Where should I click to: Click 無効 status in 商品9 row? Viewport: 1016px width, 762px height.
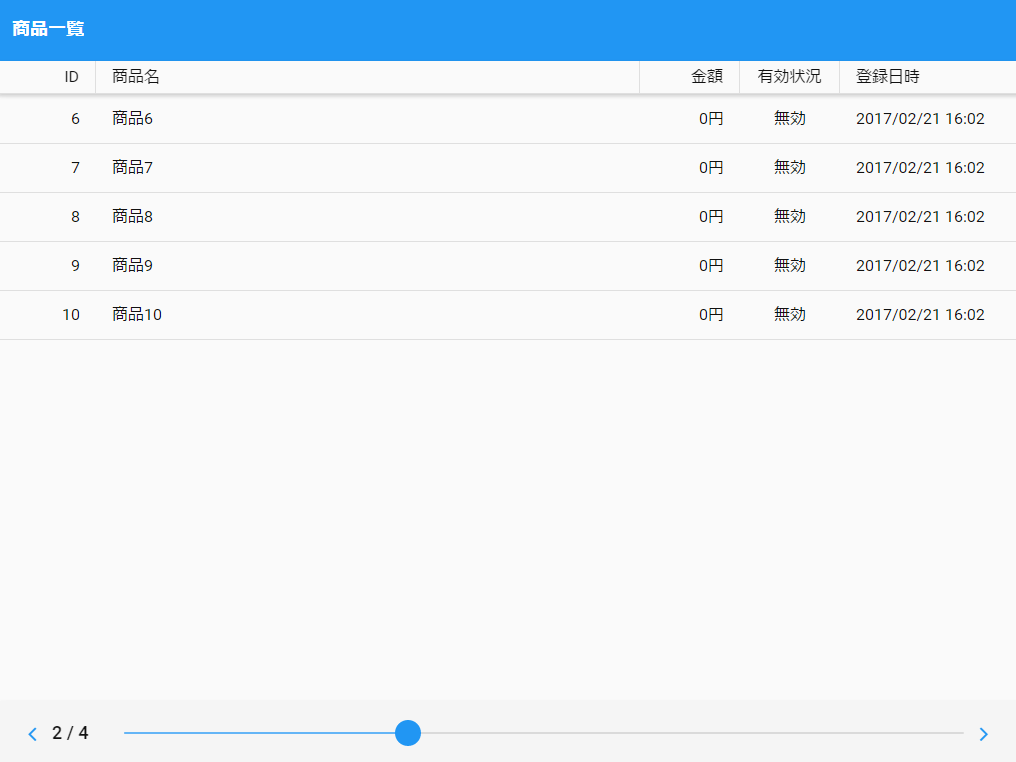pos(789,266)
